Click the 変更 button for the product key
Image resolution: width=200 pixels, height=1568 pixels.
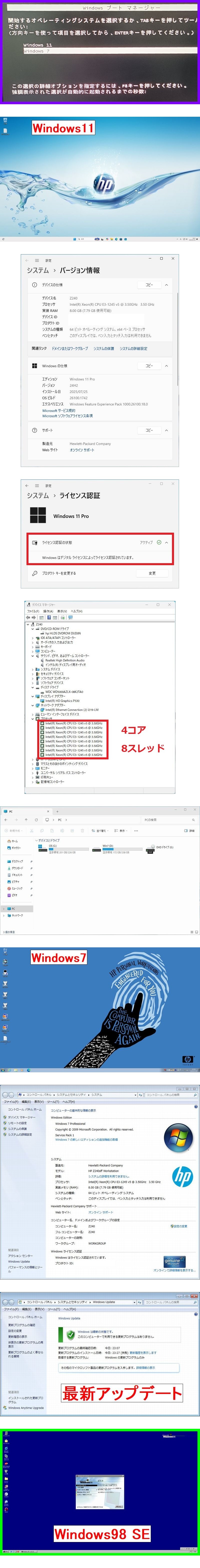pyautogui.click(x=152, y=573)
